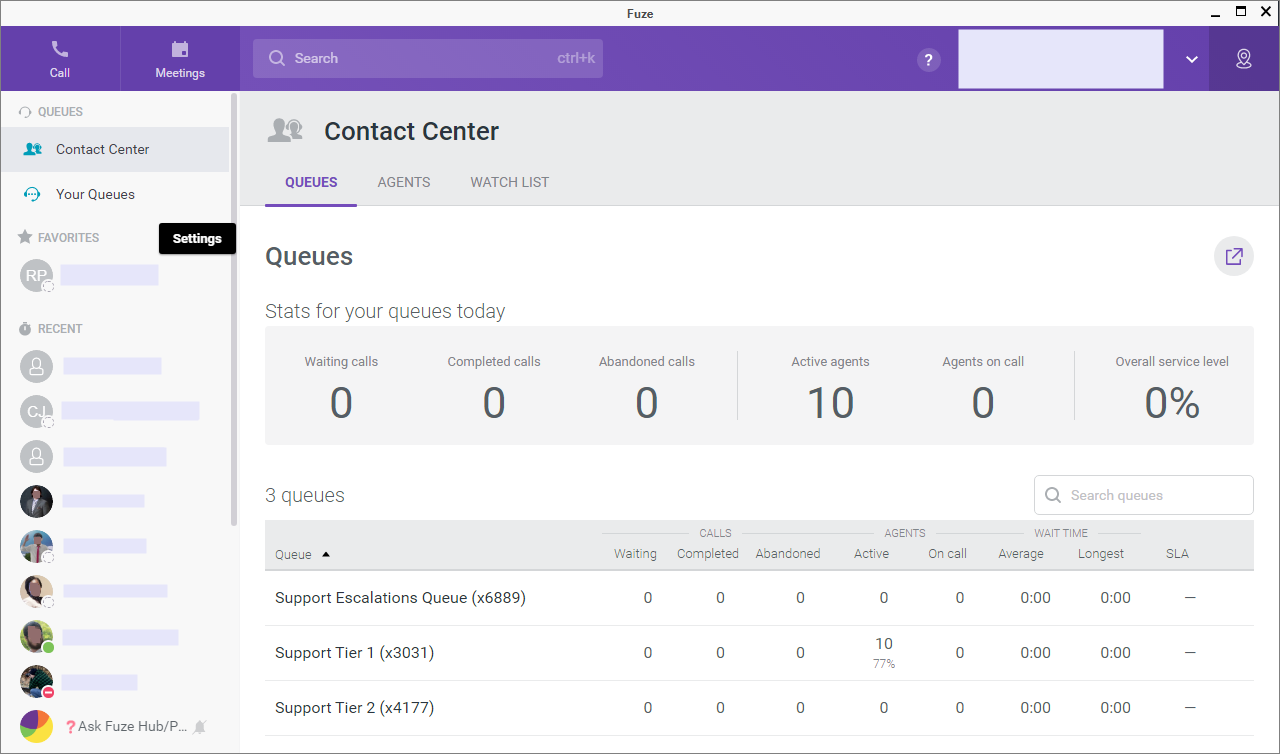Switch to the Agents tab
The height and width of the screenshot is (754, 1280).
click(x=404, y=182)
